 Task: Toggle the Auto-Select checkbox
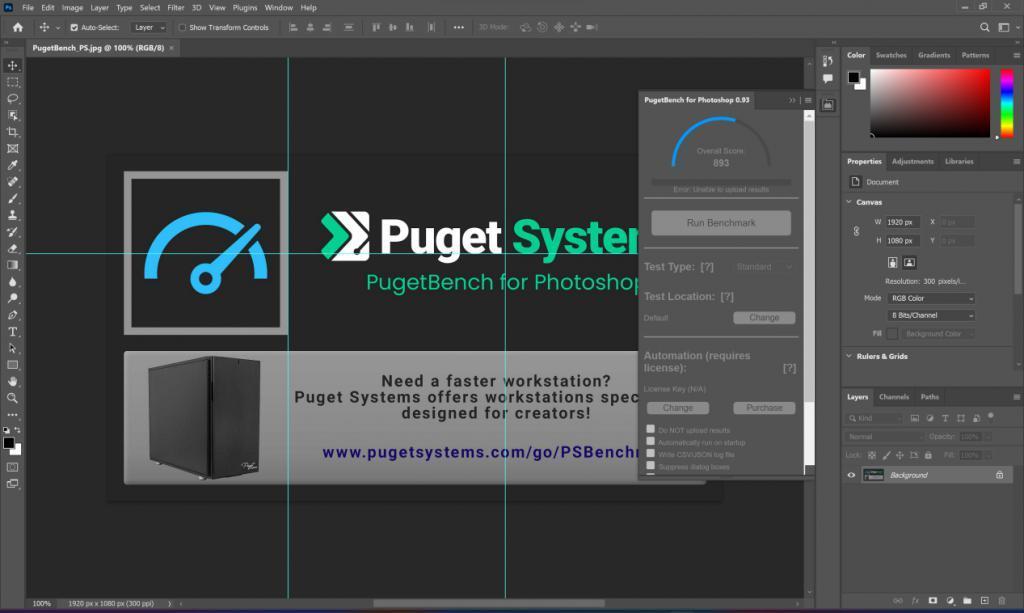74,27
